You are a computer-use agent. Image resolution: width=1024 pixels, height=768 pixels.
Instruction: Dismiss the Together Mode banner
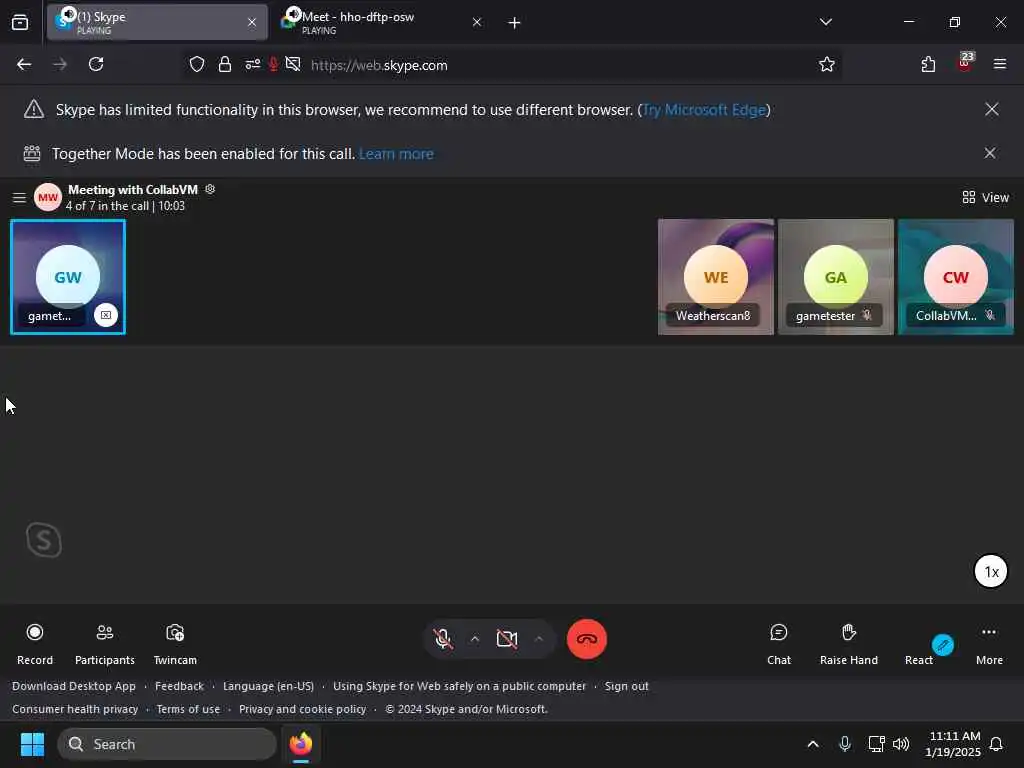[990, 153]
